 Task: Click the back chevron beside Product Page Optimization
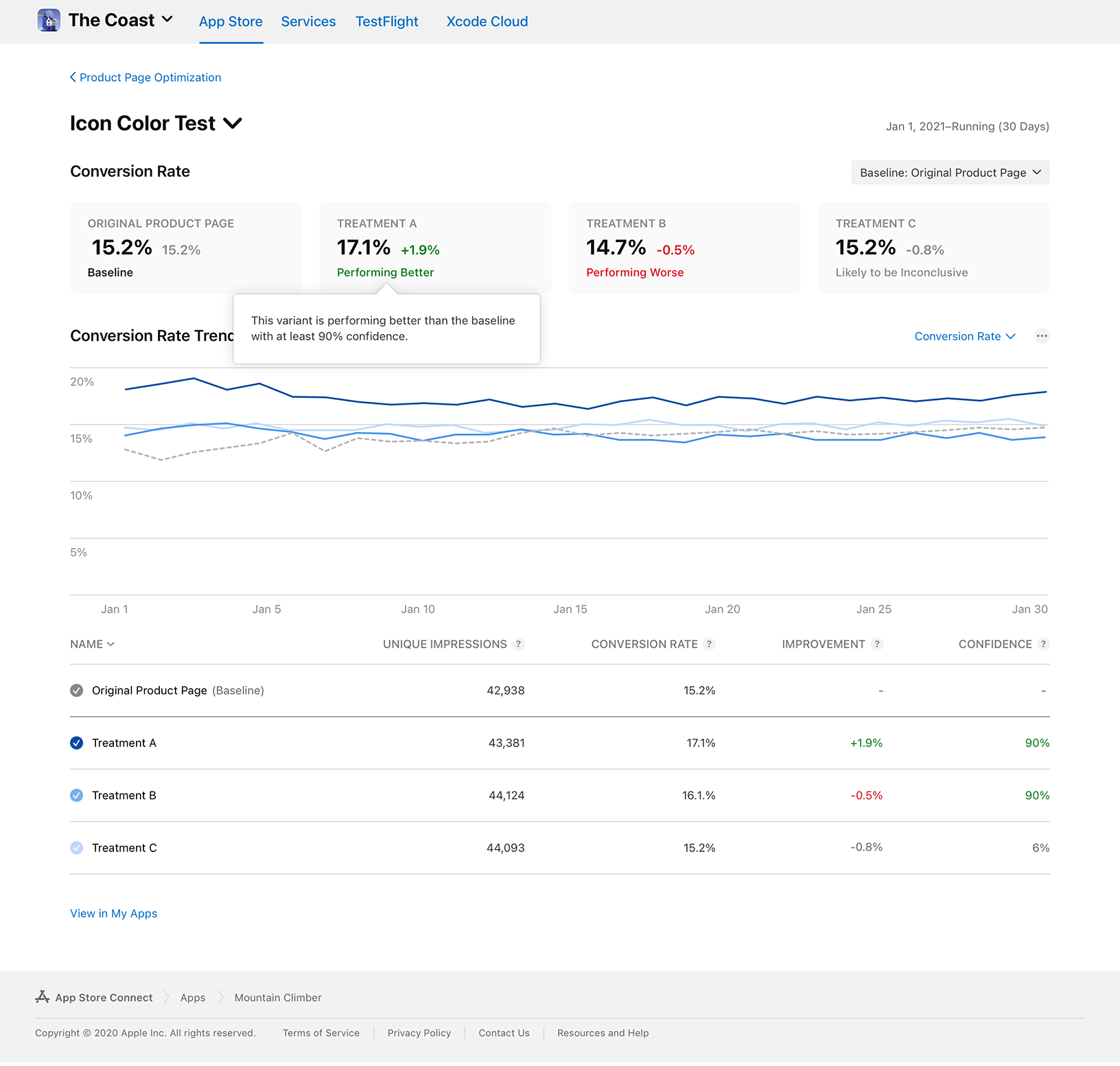pos(73,77)
